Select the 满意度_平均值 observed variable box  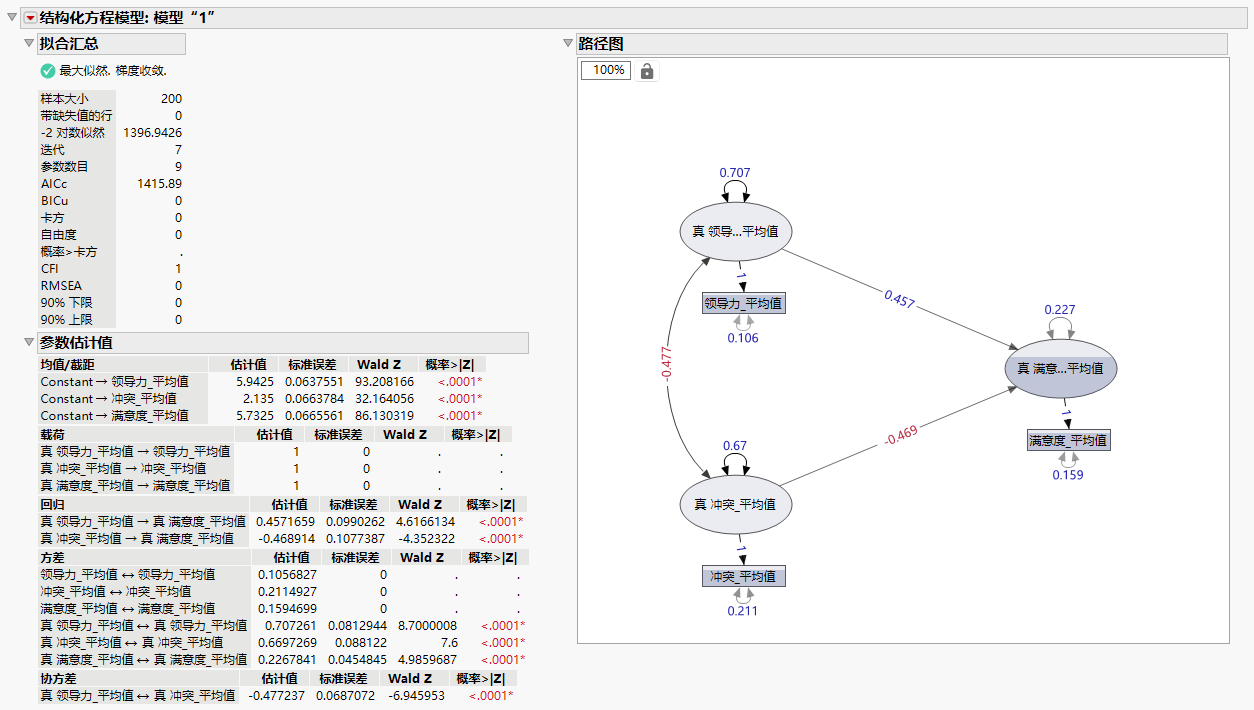pos(1069,440)
